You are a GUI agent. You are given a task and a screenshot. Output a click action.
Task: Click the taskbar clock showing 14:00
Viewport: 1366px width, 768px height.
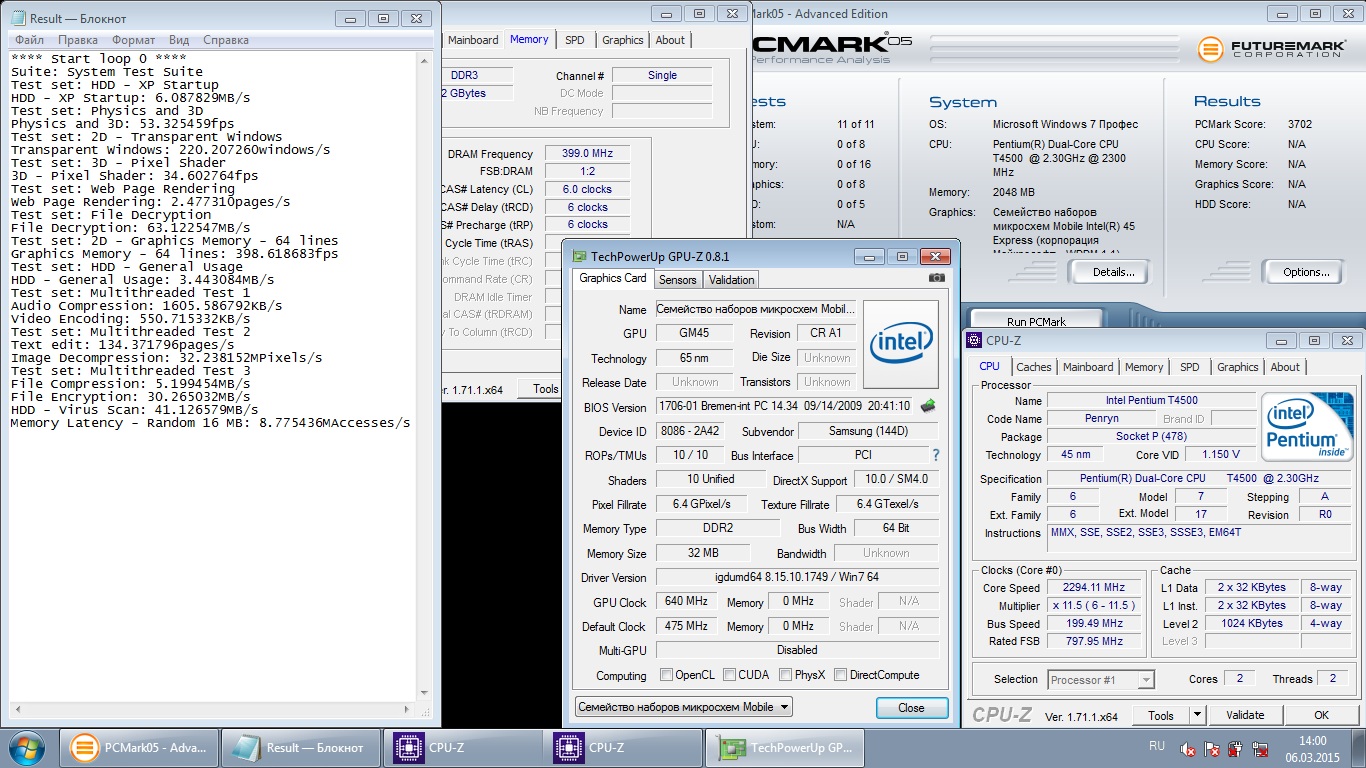click(1314, 748)
